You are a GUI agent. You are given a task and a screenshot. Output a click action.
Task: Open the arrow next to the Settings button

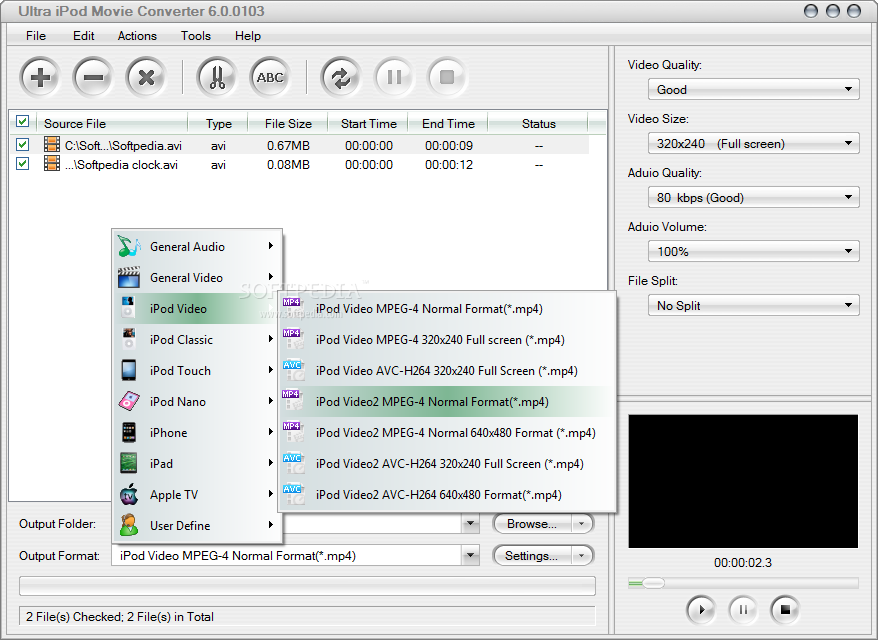coord(582,555)
